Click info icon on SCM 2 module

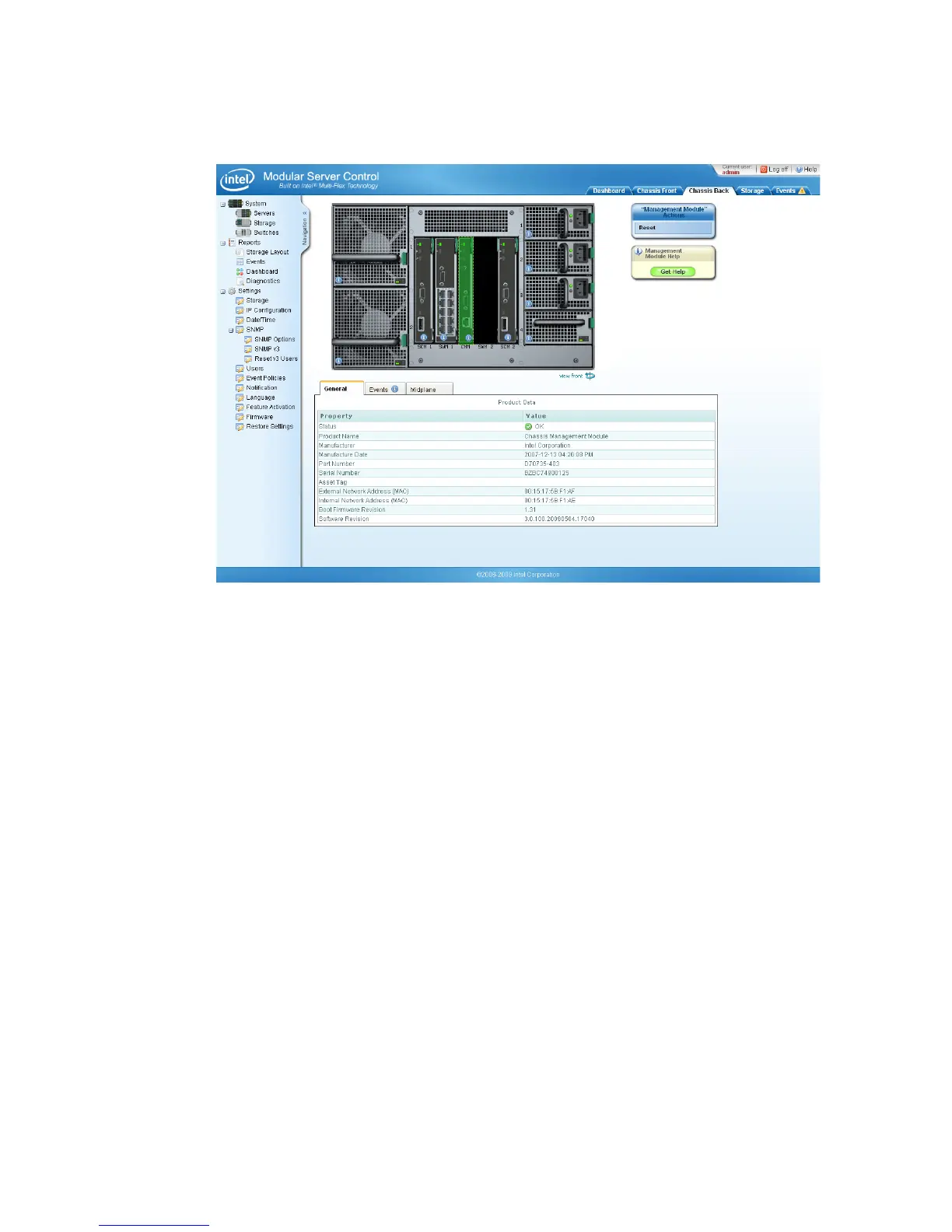pos(508,338)
